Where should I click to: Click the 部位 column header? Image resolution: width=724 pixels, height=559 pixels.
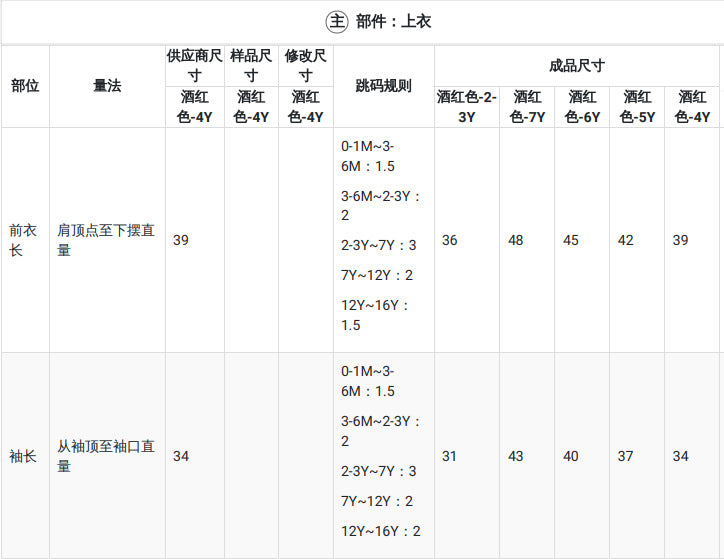(x=25, y=85)
